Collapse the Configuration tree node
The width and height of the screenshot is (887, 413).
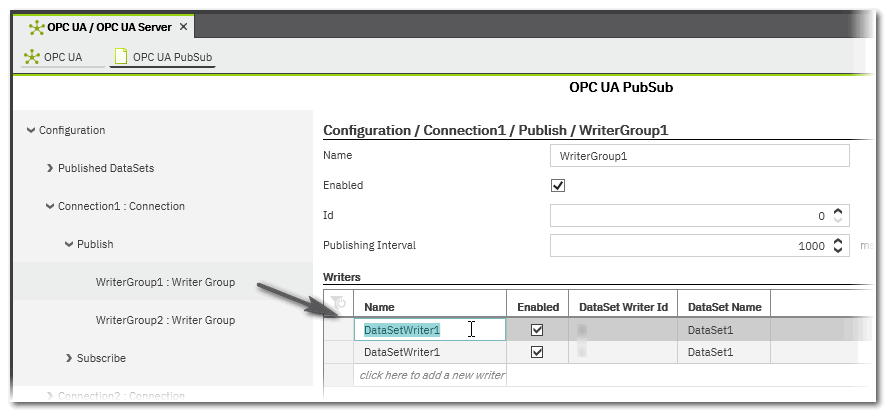point(31,131)
